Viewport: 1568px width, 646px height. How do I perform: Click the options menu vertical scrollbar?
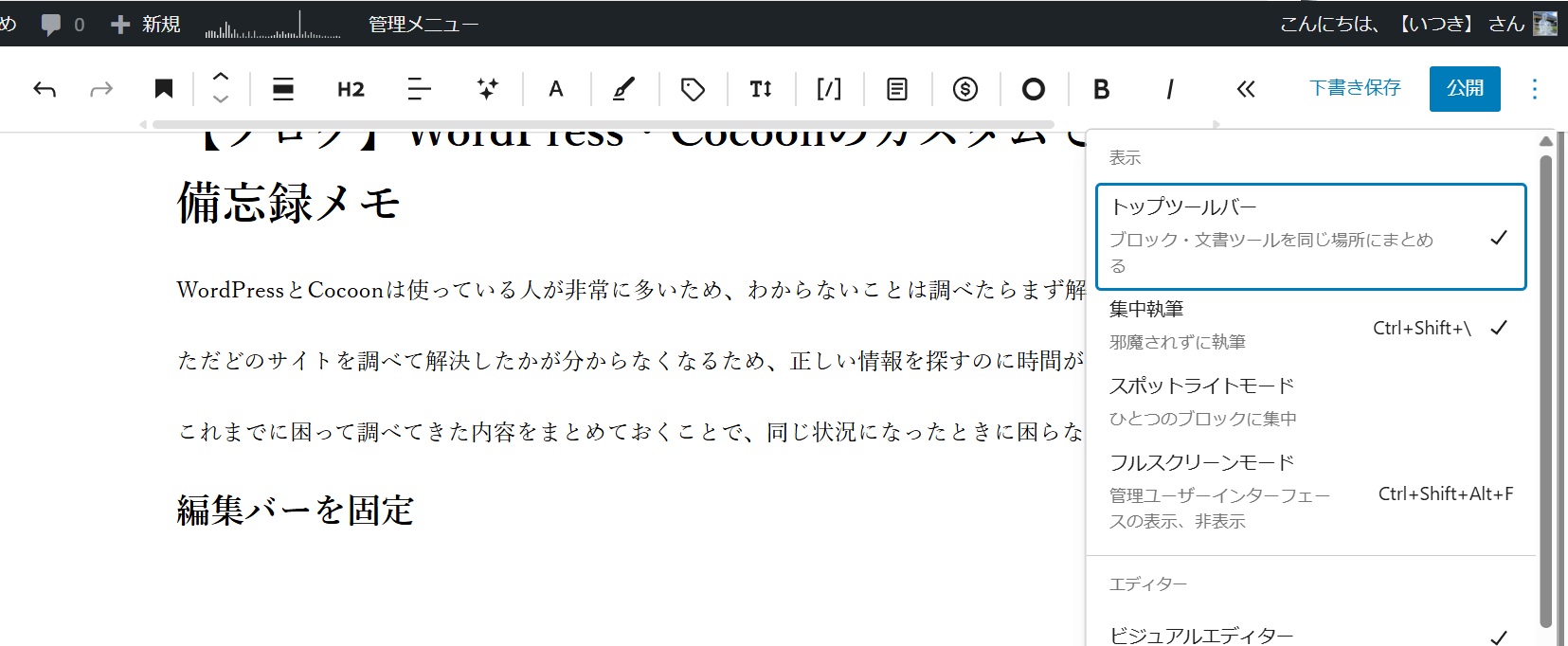pos(1546,390)
